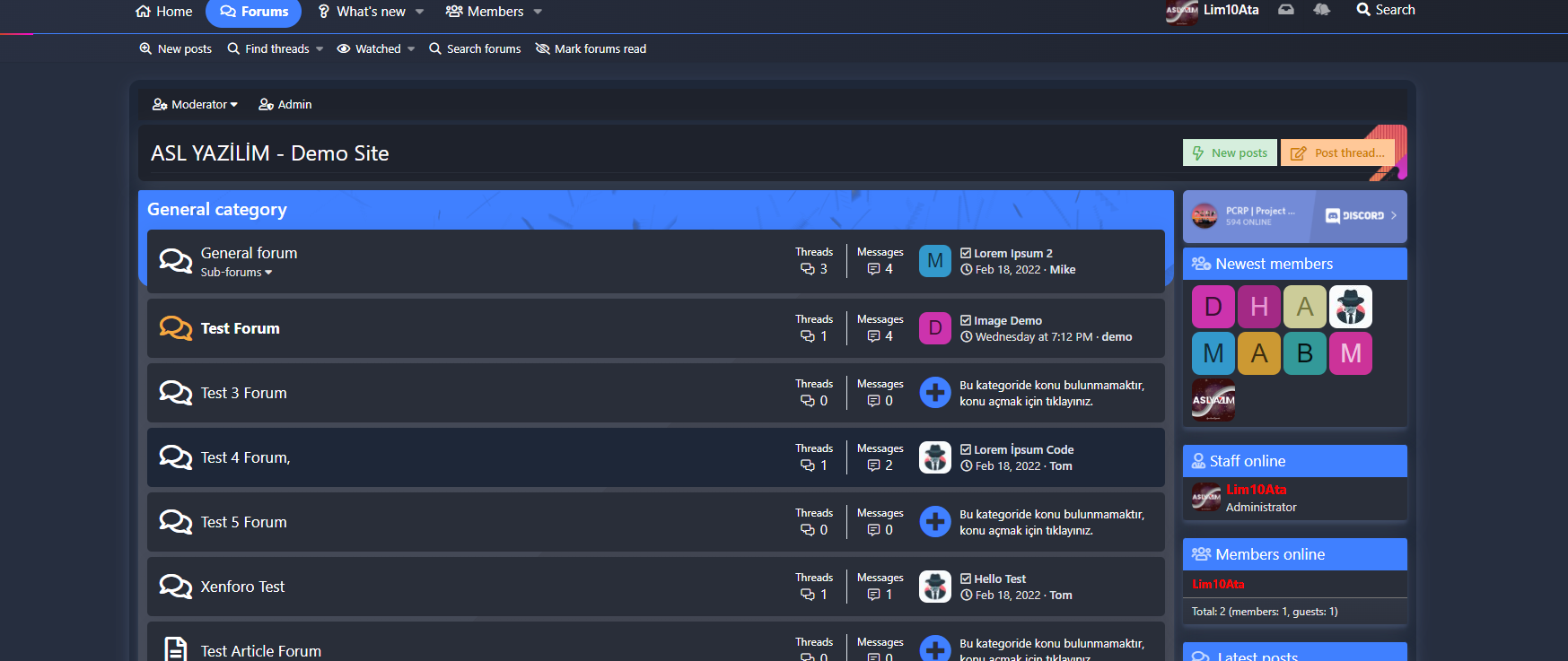Open the Admin link
The width and height of the screenshot is (1568, 661).
pyautogui.click(x=285, y=104)
